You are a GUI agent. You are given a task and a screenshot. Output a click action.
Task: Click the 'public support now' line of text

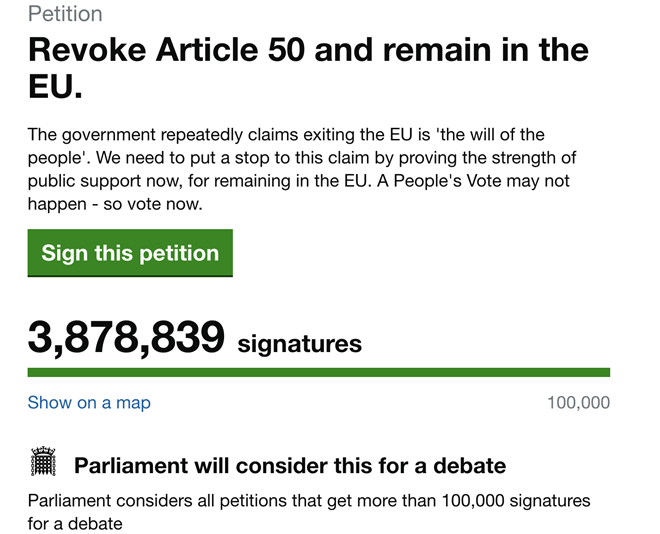(x=298, y=181)
